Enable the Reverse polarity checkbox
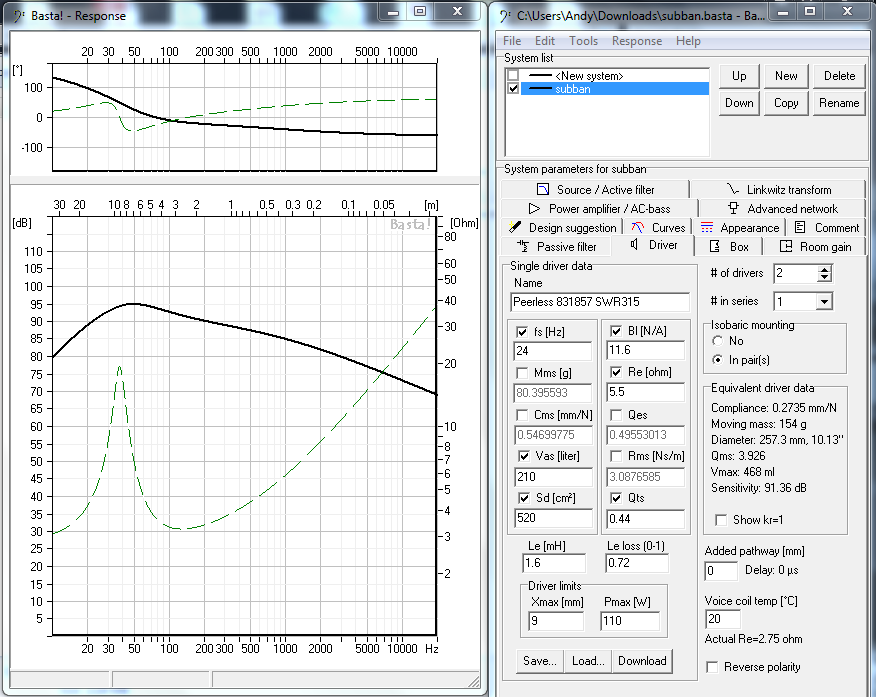876x697 pixels. click(712, 667)
